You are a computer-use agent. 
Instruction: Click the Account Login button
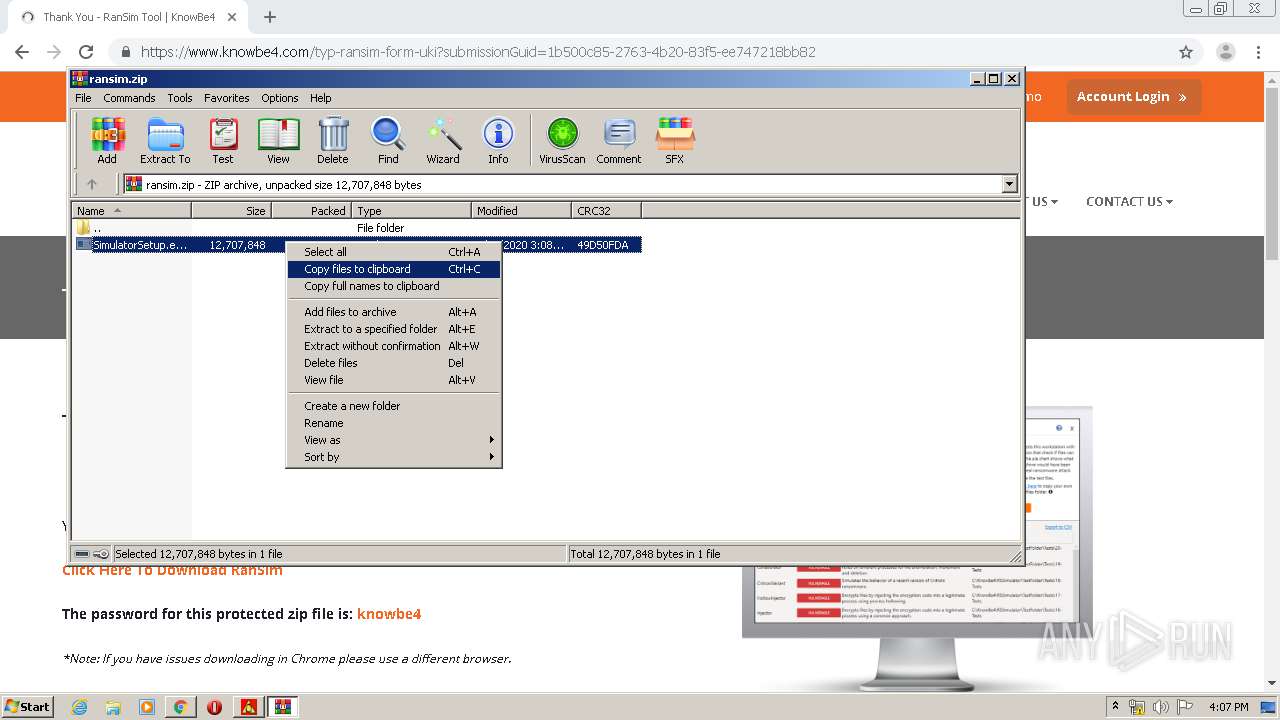pyautogui.click(x=1133, y=97)
